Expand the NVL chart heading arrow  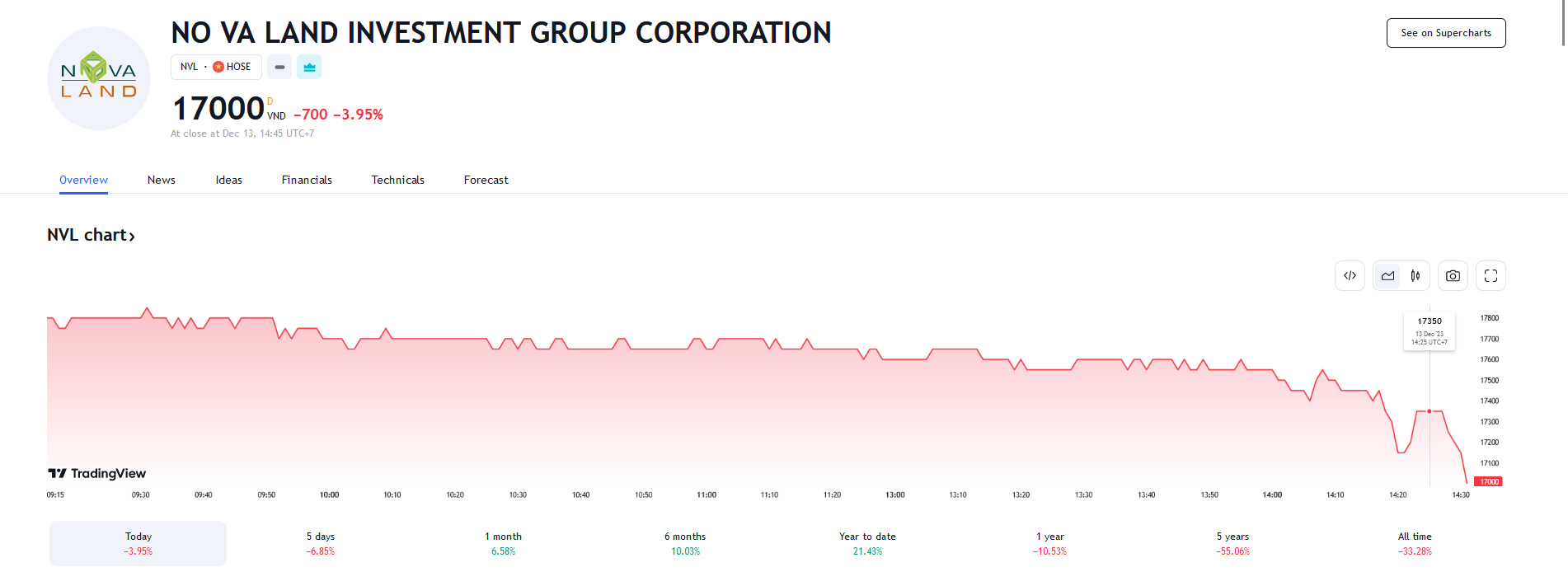point(132,237)
